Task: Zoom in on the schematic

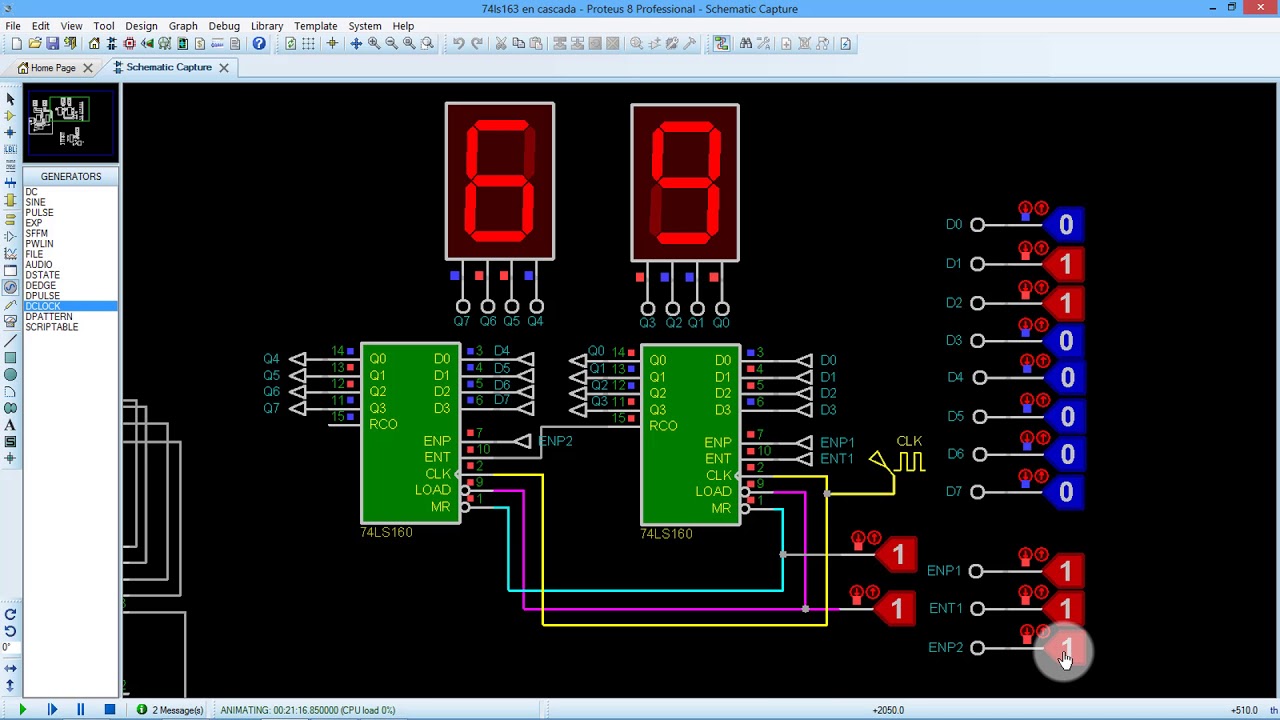Action: (x=374, y=44)
